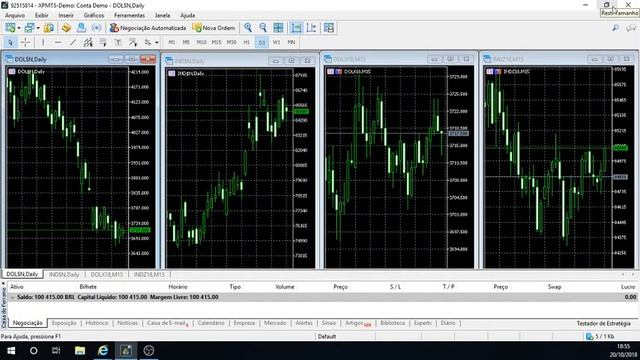Viewport: 640px width, 360px height.
Task: Open the chat bubbles icon
Action: click(x=631, y=28)
